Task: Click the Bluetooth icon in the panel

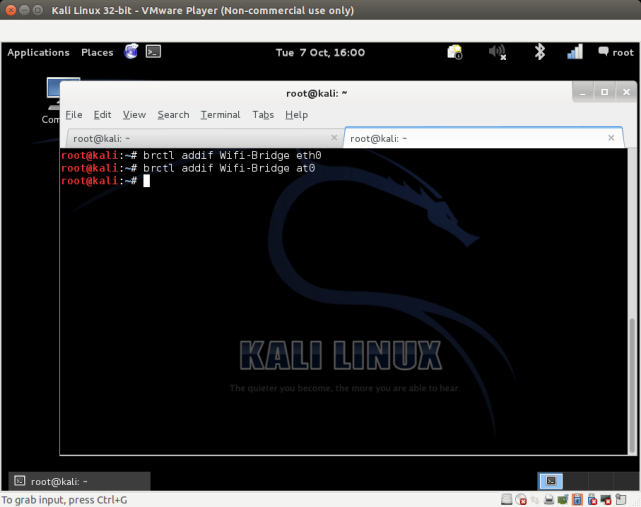Action: (x=539, y=52)
